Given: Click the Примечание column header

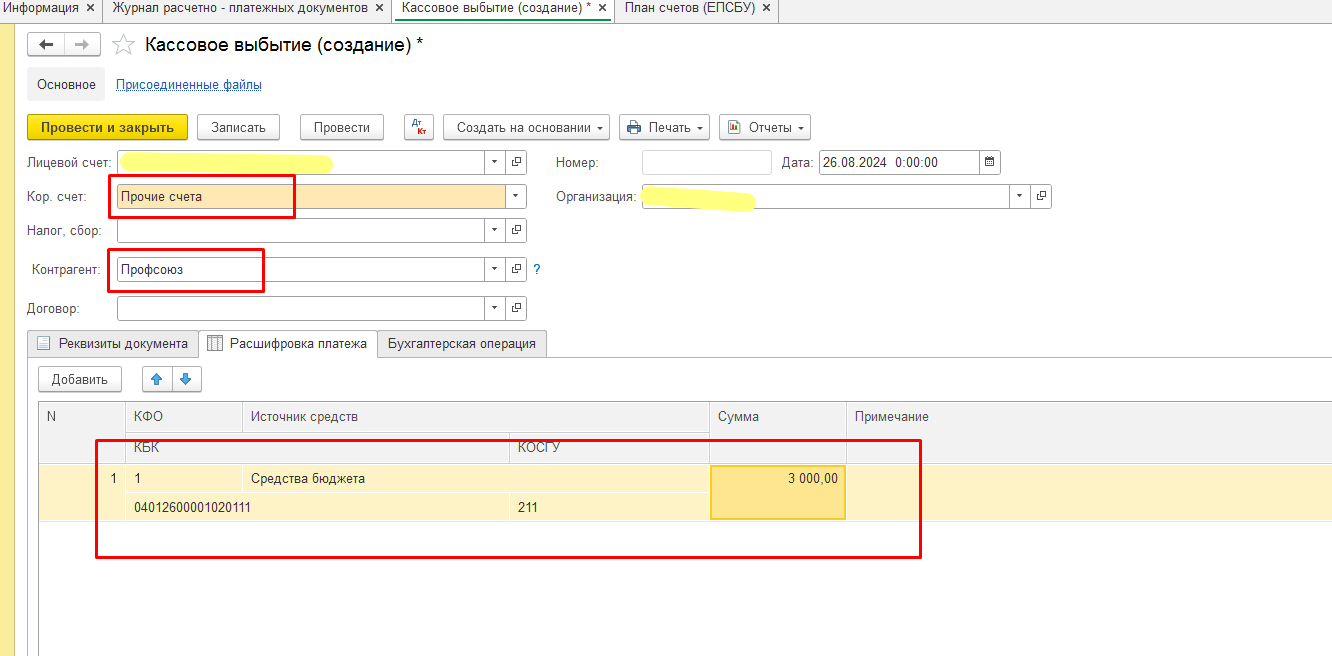Looking at the screenshot, I should click(1089, 416).
